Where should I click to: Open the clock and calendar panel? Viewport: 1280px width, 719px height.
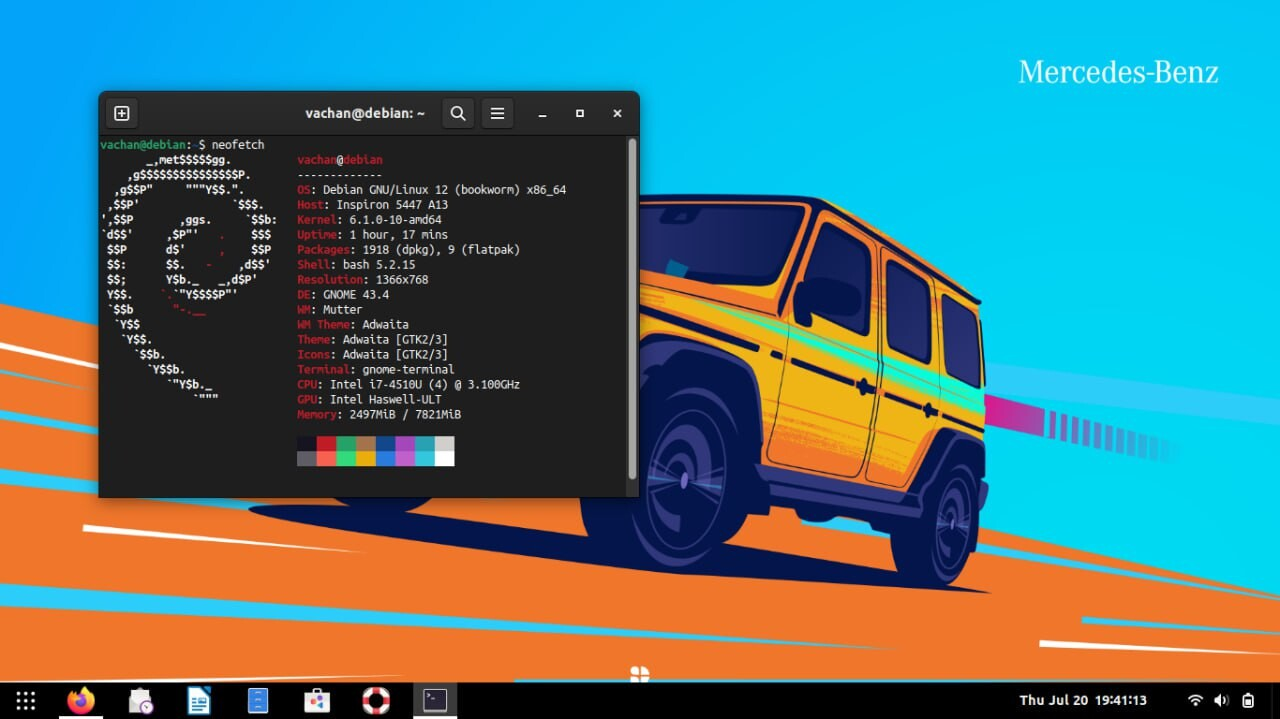1082,701
